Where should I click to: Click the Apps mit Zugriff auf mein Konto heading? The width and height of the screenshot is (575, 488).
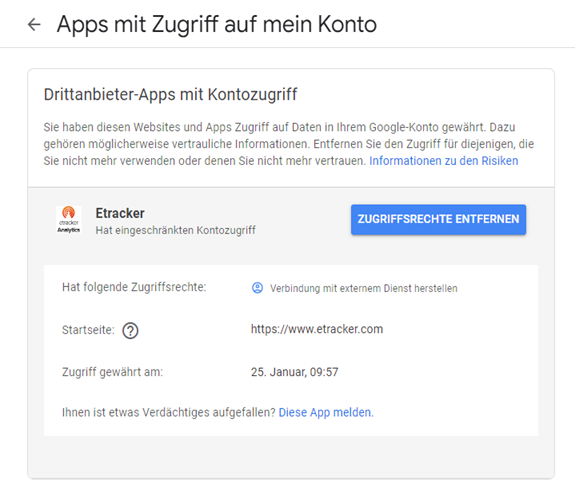[217, 25]
